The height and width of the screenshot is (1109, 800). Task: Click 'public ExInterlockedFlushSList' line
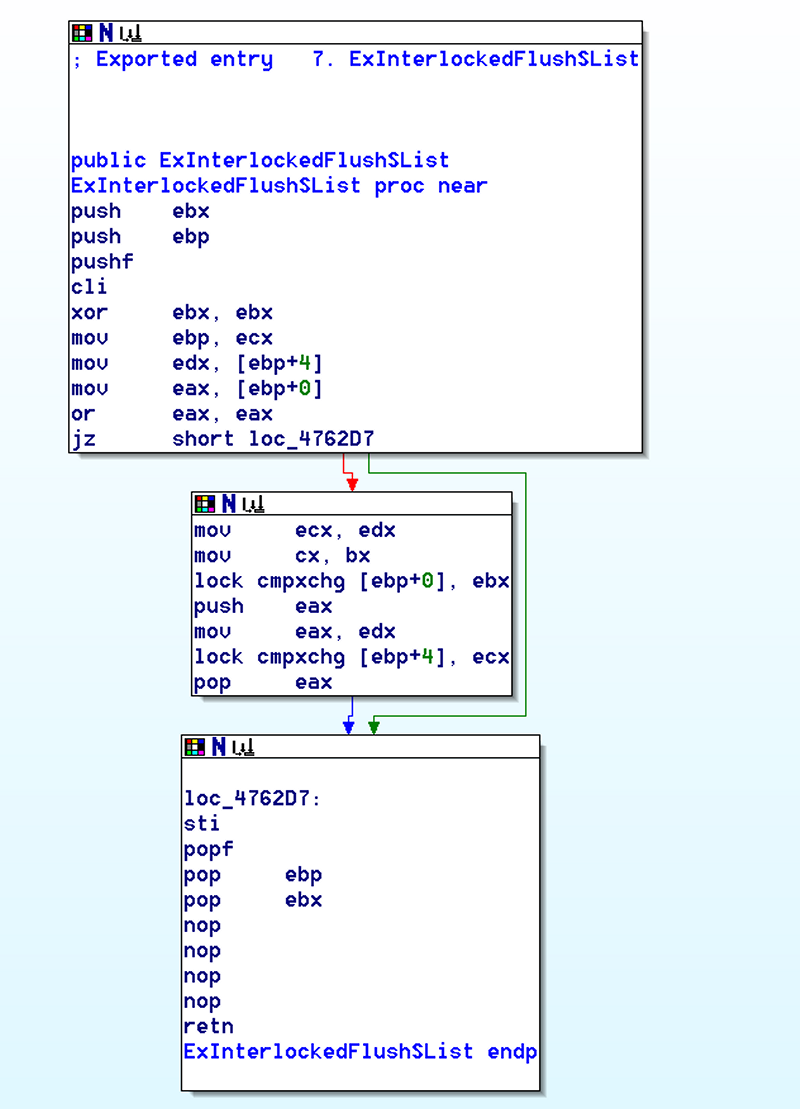pos(260,161)
